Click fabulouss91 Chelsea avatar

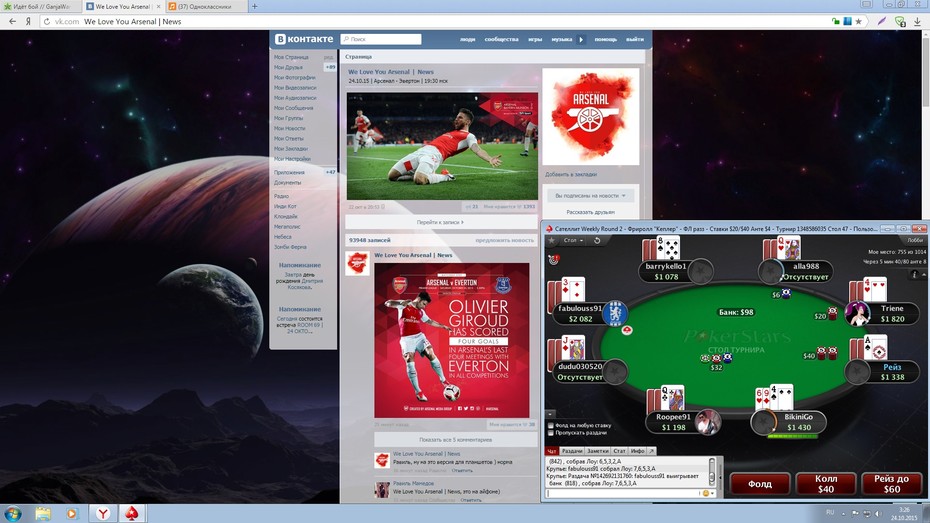[x=614, y=313]
